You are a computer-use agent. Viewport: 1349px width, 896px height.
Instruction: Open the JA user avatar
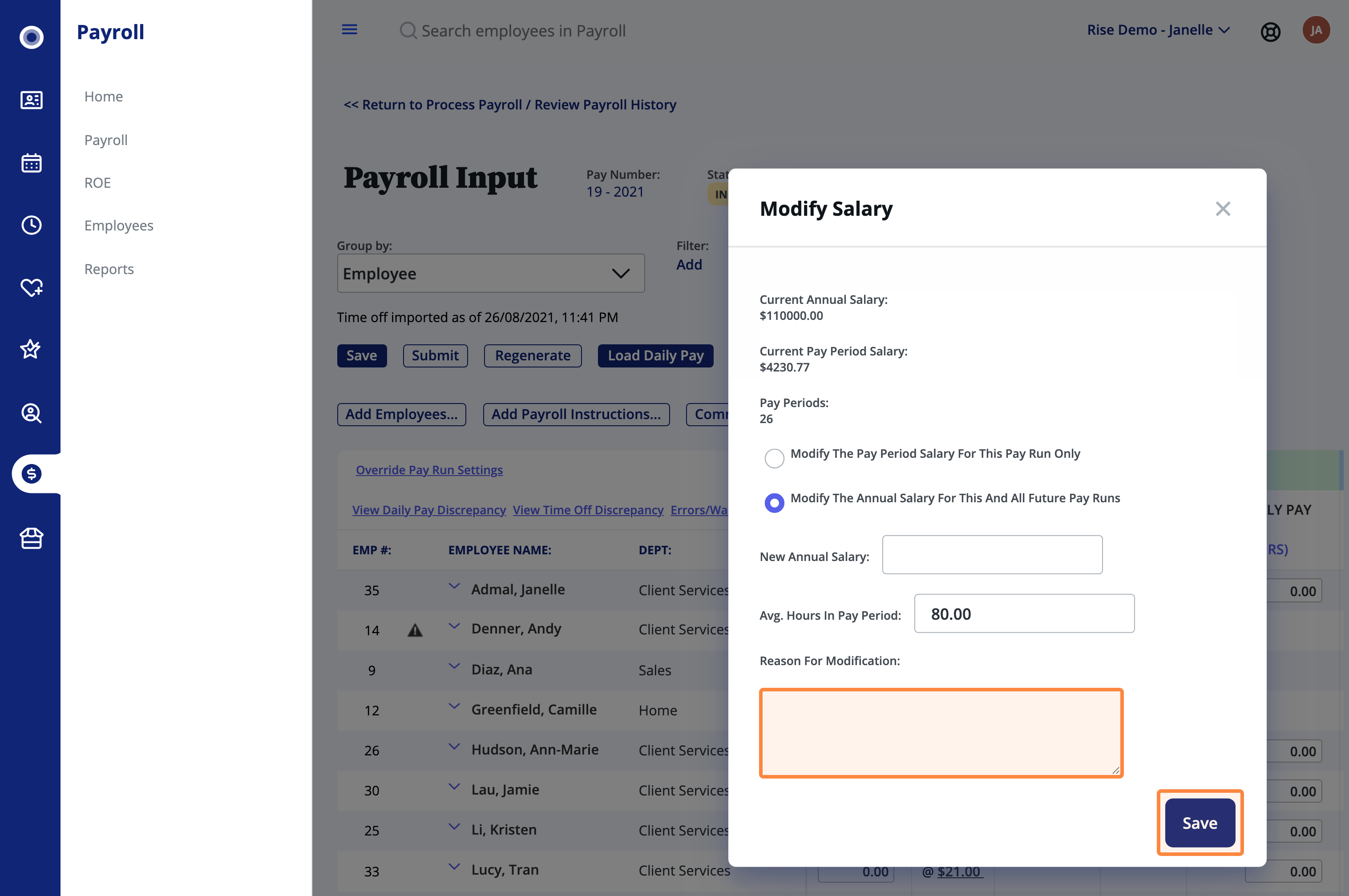point(1316,30)
